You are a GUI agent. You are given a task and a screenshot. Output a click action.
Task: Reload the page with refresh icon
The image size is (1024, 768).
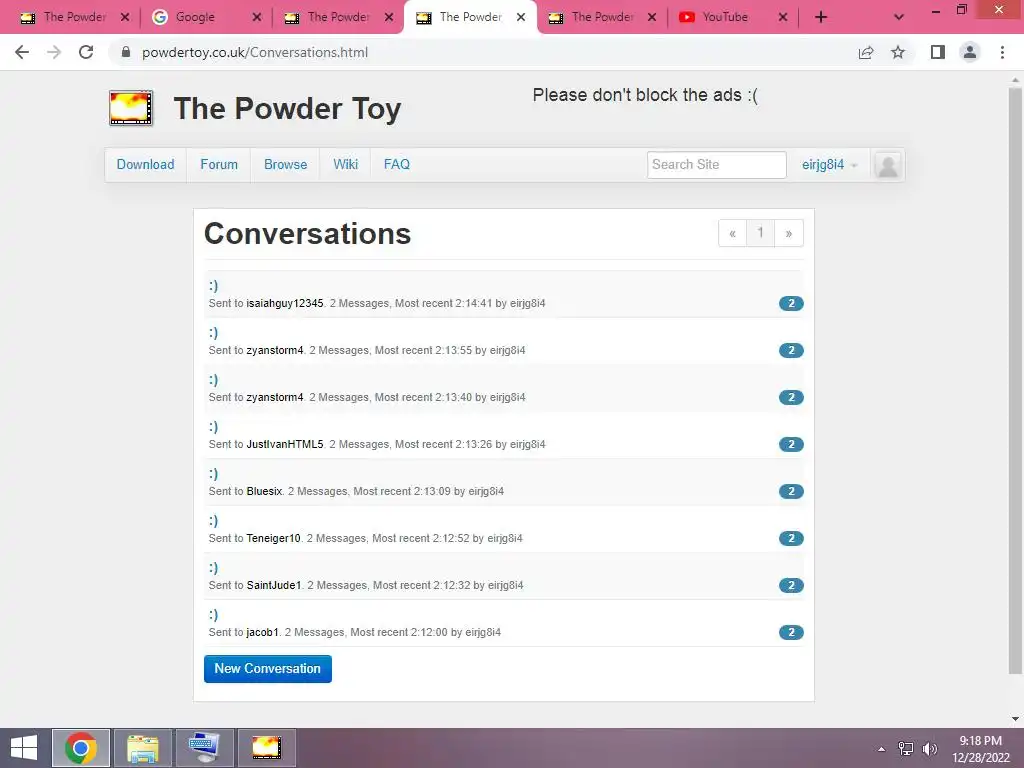pyautogui.click(x=86, y=52)
